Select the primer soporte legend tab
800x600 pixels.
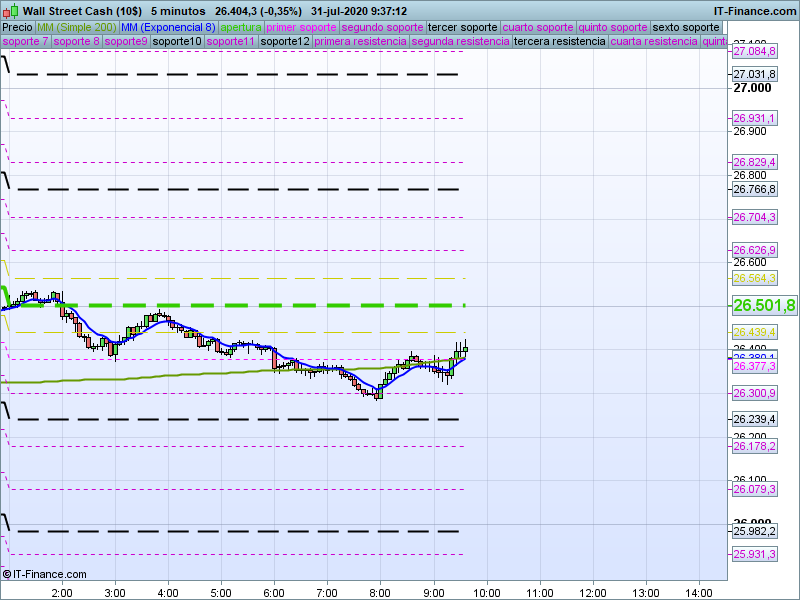(302, 27)
